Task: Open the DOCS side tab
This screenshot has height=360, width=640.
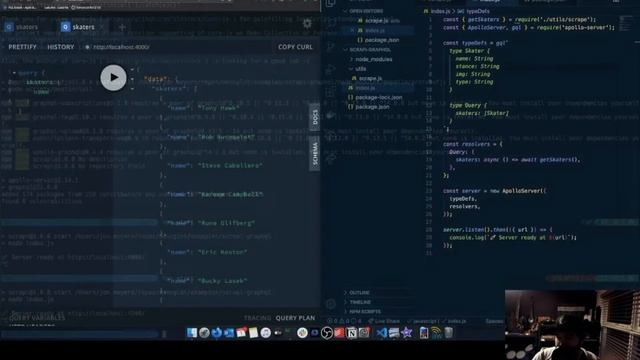Action: click(x=315, y=117)
